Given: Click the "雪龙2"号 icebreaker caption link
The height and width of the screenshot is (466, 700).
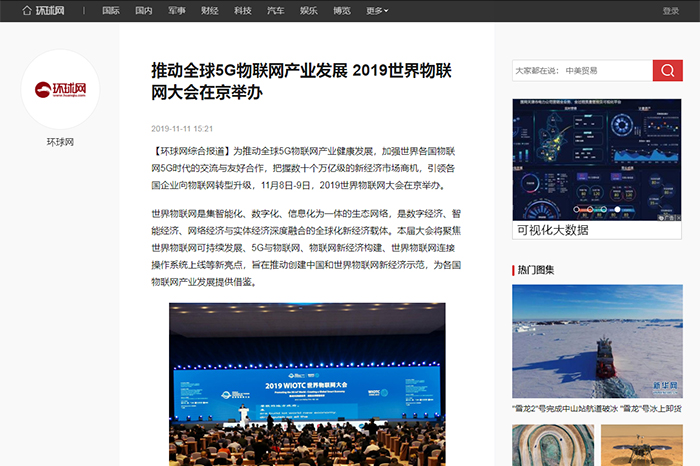Looking at the screenshot, I should tap(597, 408).
